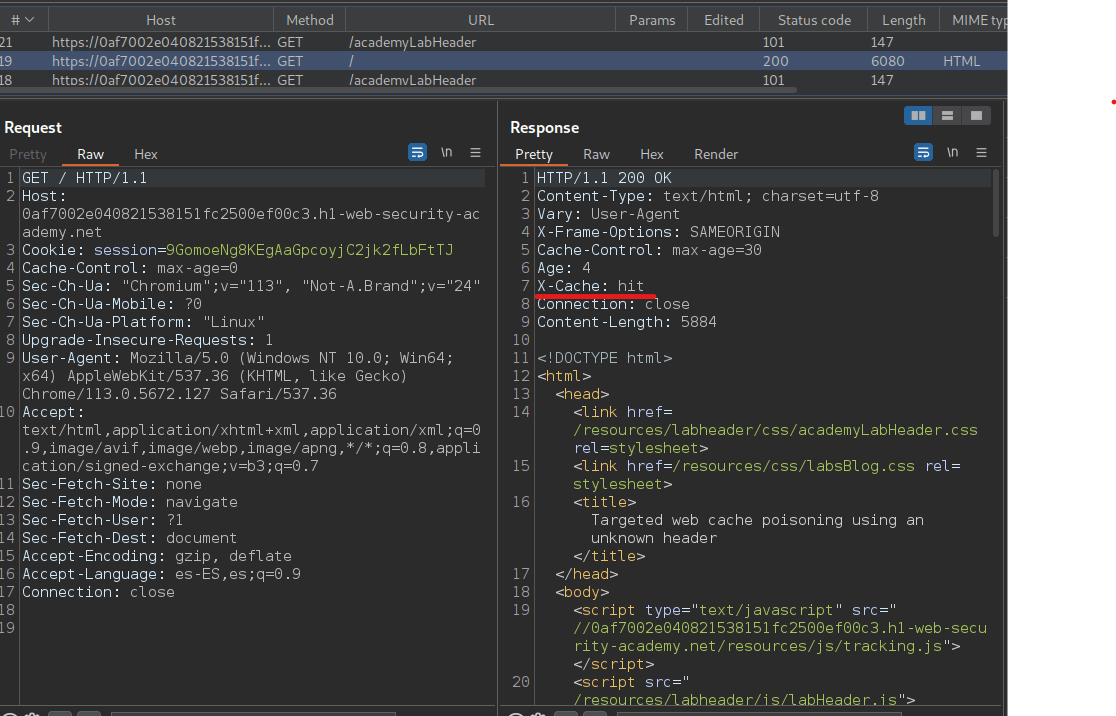Switch to top-bottom stacked layout view
Screen dimensions: 1116x716
[x=947, y=116]
